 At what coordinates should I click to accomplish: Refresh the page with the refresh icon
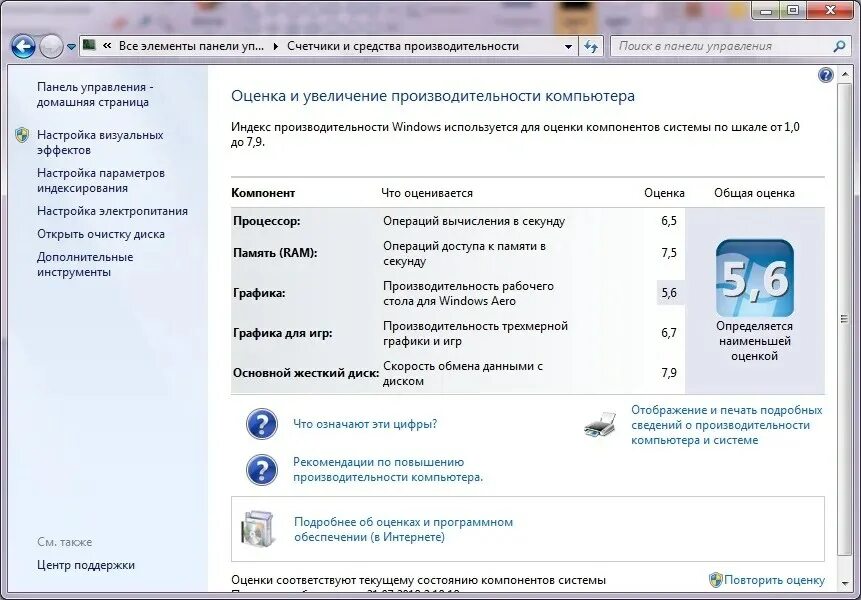591,47
